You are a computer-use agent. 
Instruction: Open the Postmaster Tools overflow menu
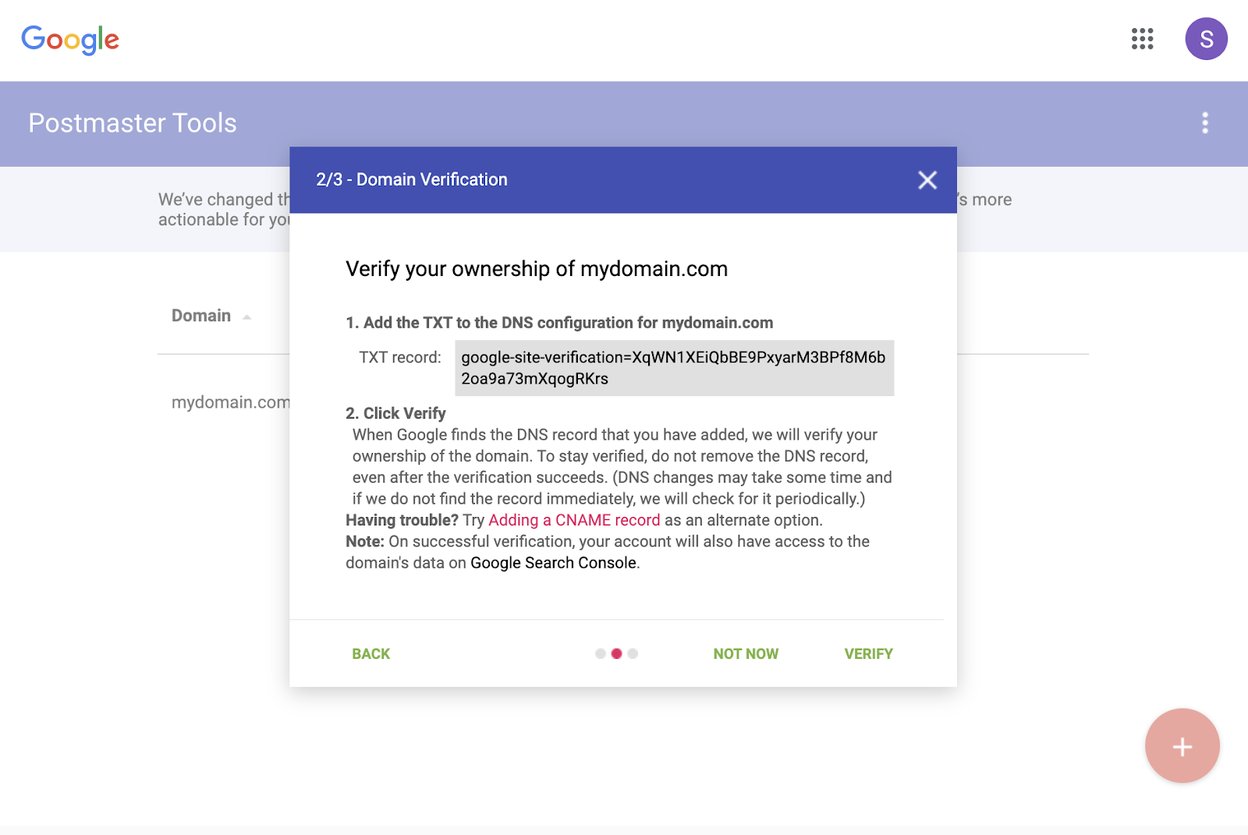click(x=1205, y=122)
